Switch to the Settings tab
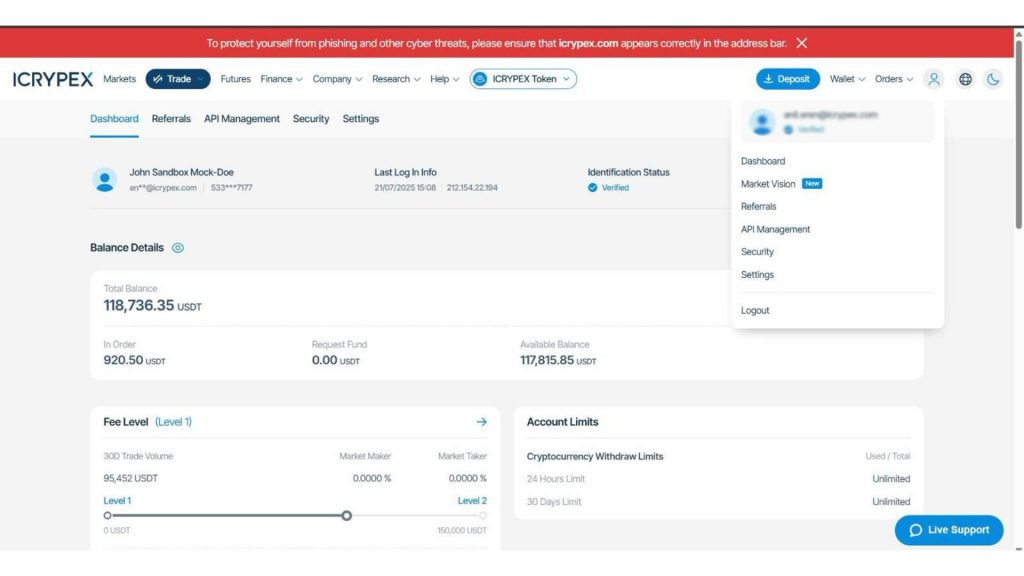The image size is (1024, 576). [360, 119]
